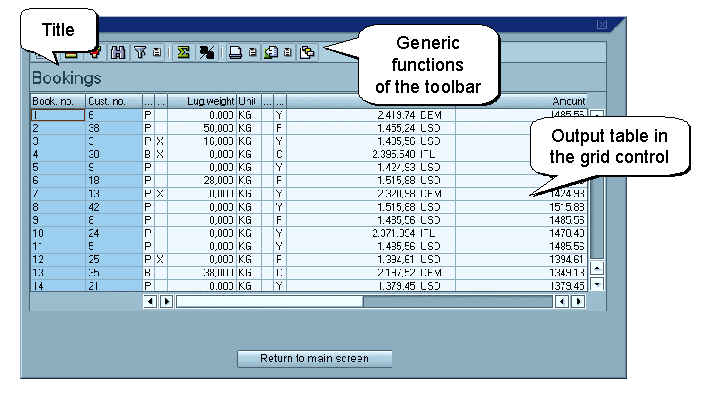
Task: Select the Book. no. column header
Action: coord(57,101)
